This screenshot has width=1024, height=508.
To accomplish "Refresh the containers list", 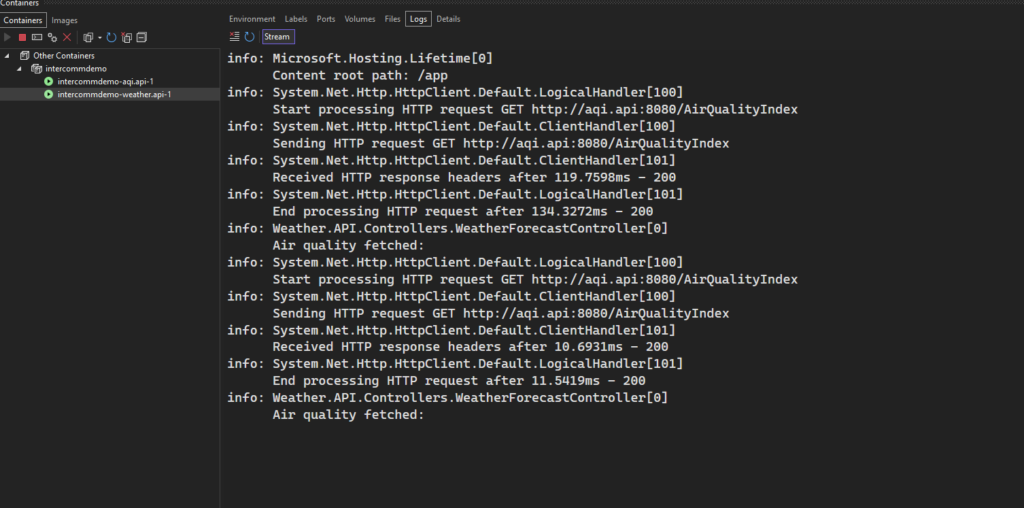I will (111, 37).
